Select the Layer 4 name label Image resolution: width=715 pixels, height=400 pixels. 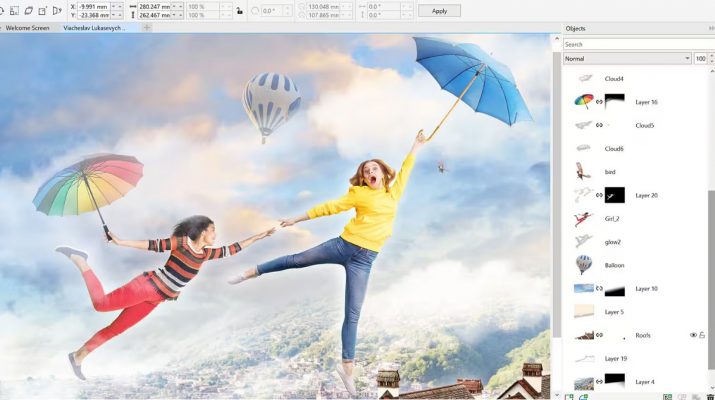(644, 382)
